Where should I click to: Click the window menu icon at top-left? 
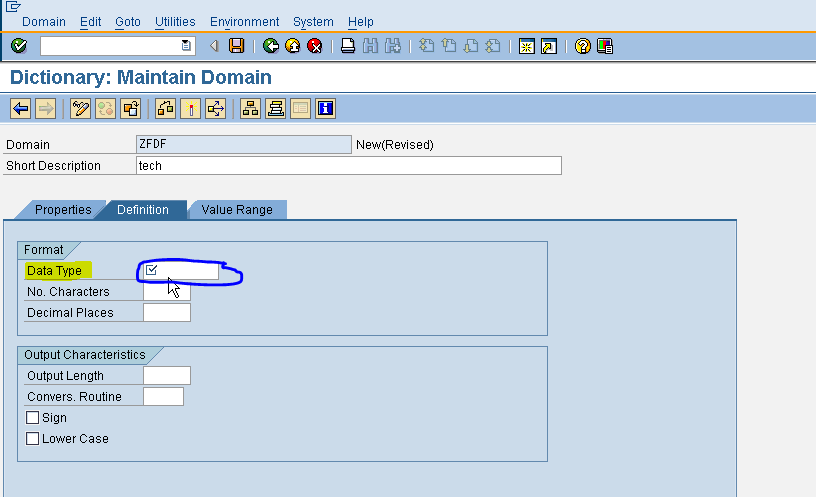(x=13, y=6)
